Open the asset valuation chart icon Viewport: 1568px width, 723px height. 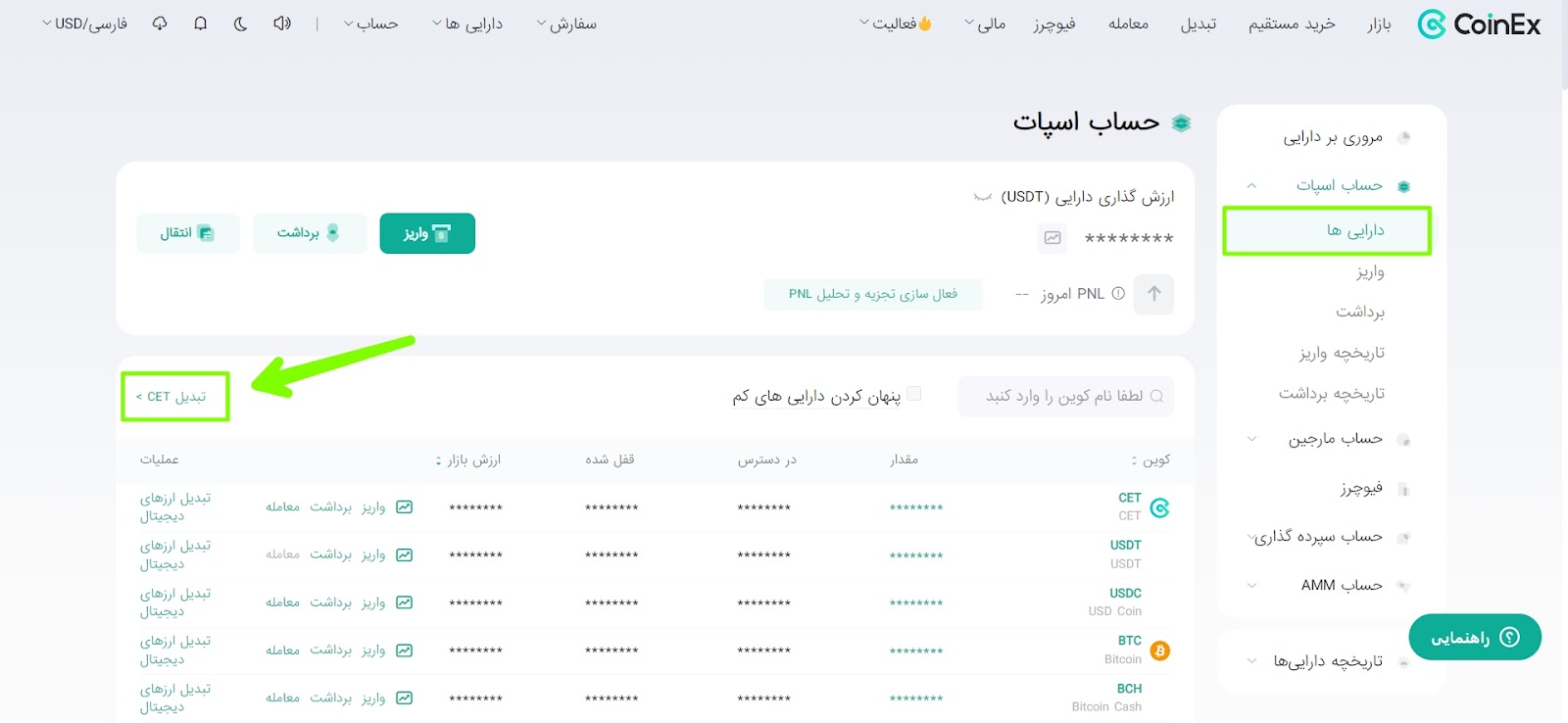1053,238
